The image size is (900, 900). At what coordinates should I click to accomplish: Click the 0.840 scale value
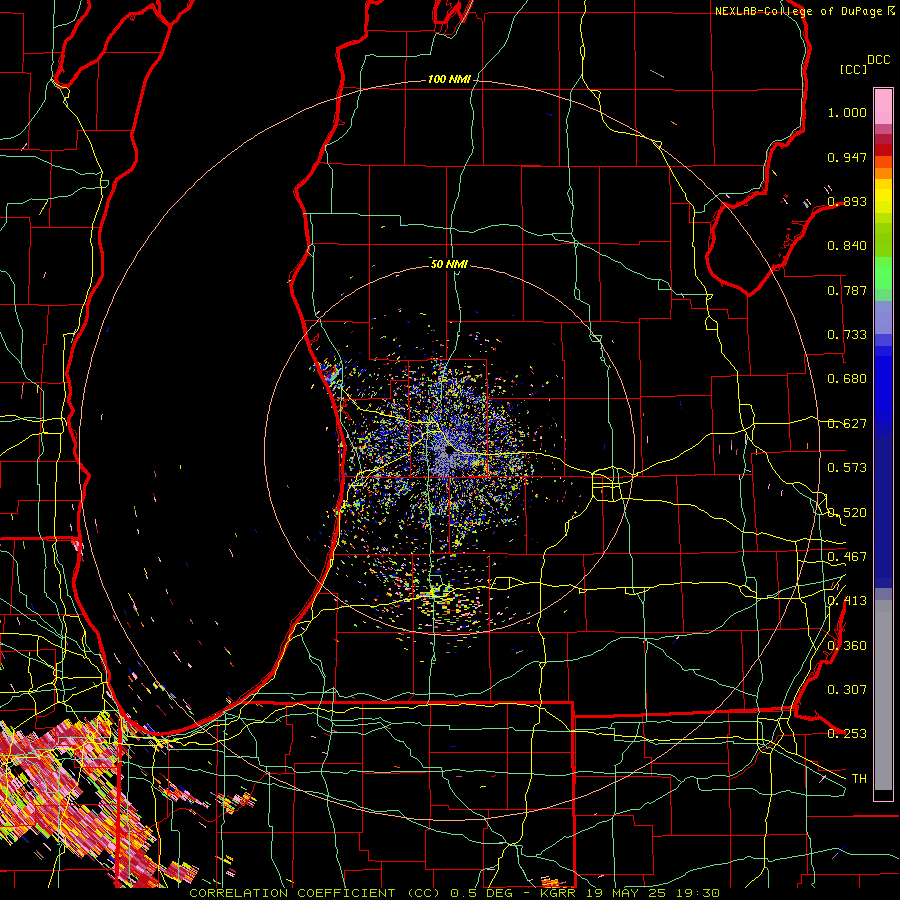click(847, 246)
